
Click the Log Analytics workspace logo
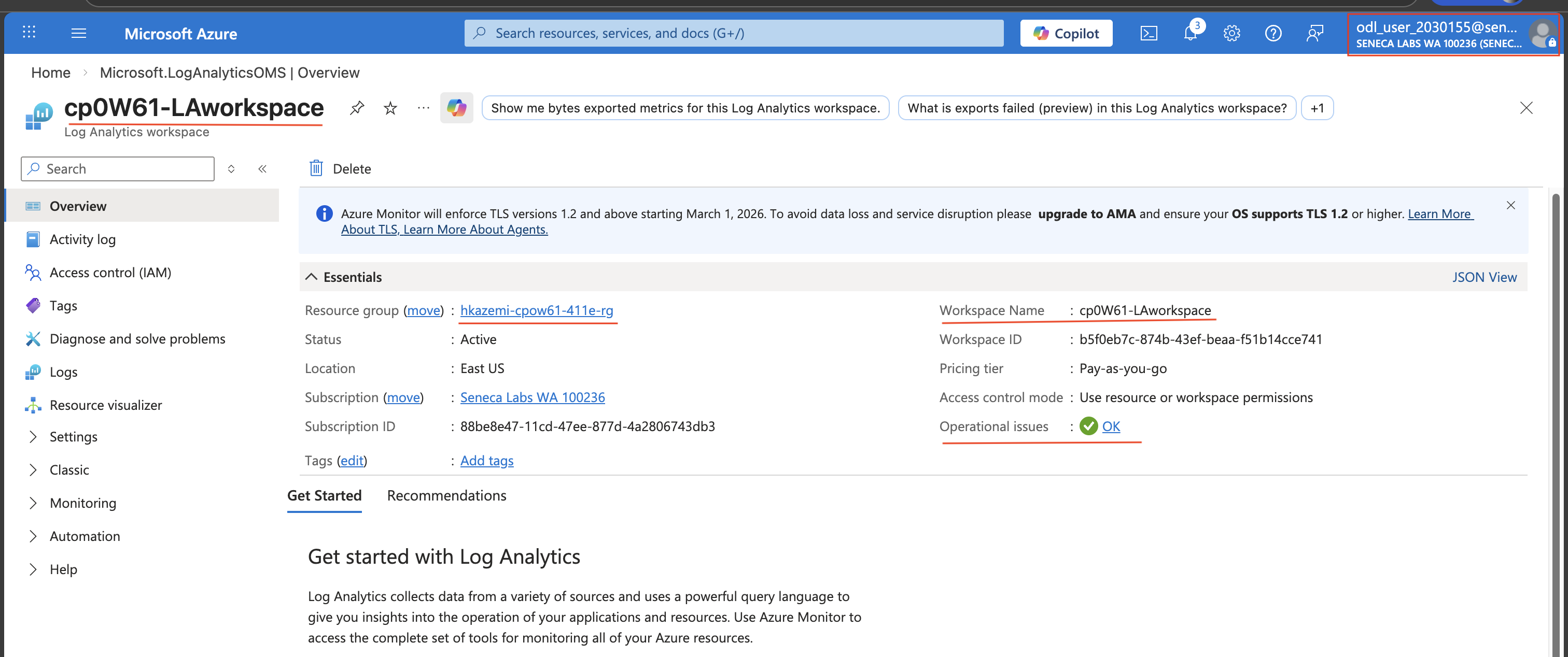point(39,116)
